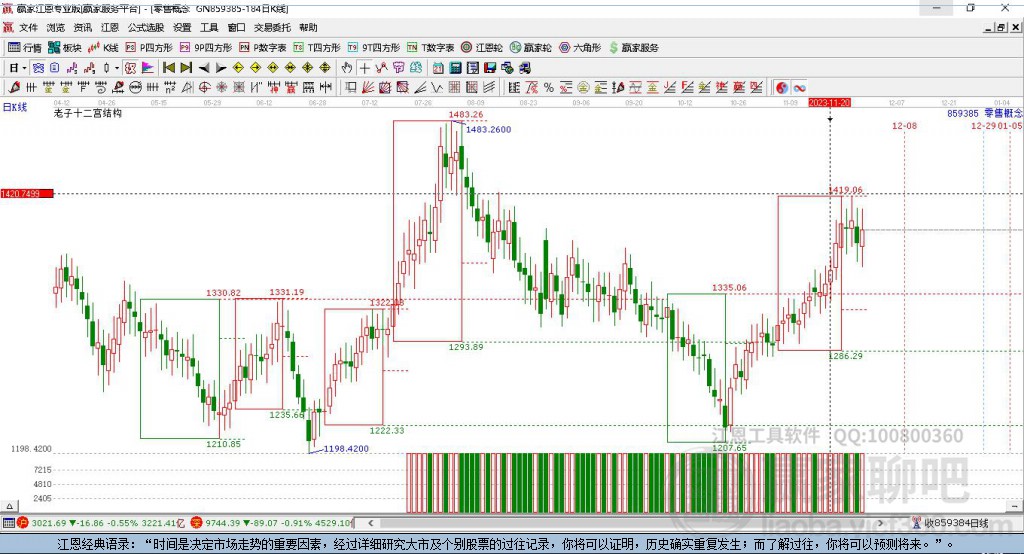Switch to the K线 candlestick chart
The height and width of the screenshot is (554, 1024).
coord(103,48)
